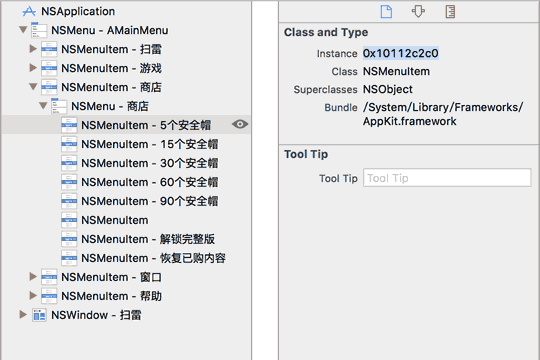The image size is (540, 360).
Task: Click the 90个安全帽 item icon
Action: click(x=69, y=201)
